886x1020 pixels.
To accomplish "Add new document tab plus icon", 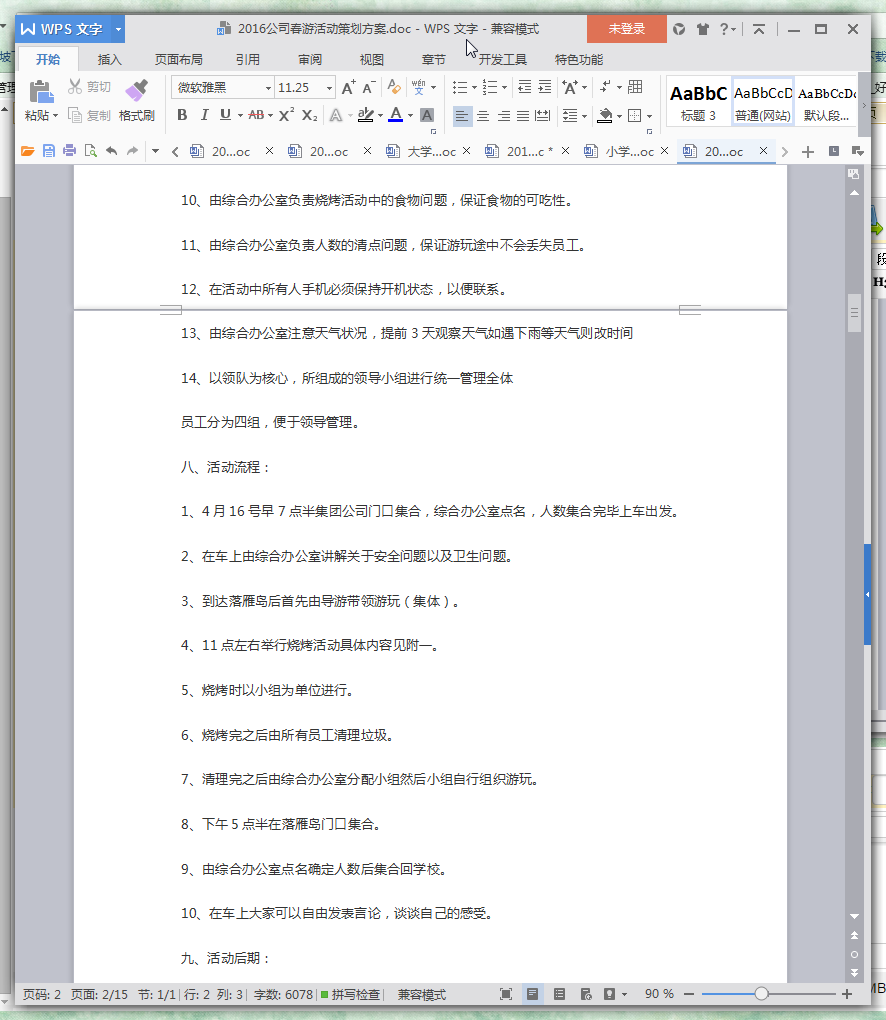I will coord(807,152).
